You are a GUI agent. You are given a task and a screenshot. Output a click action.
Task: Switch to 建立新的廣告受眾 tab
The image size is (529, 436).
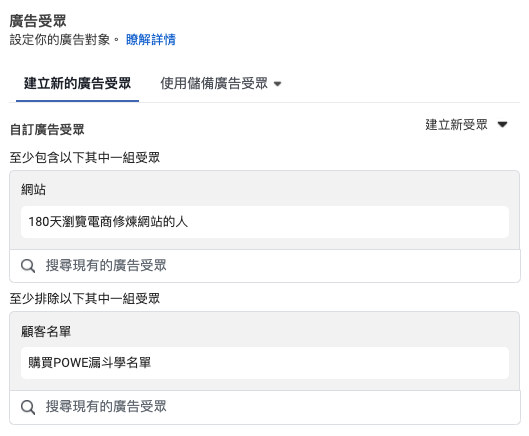coord(77,83)
